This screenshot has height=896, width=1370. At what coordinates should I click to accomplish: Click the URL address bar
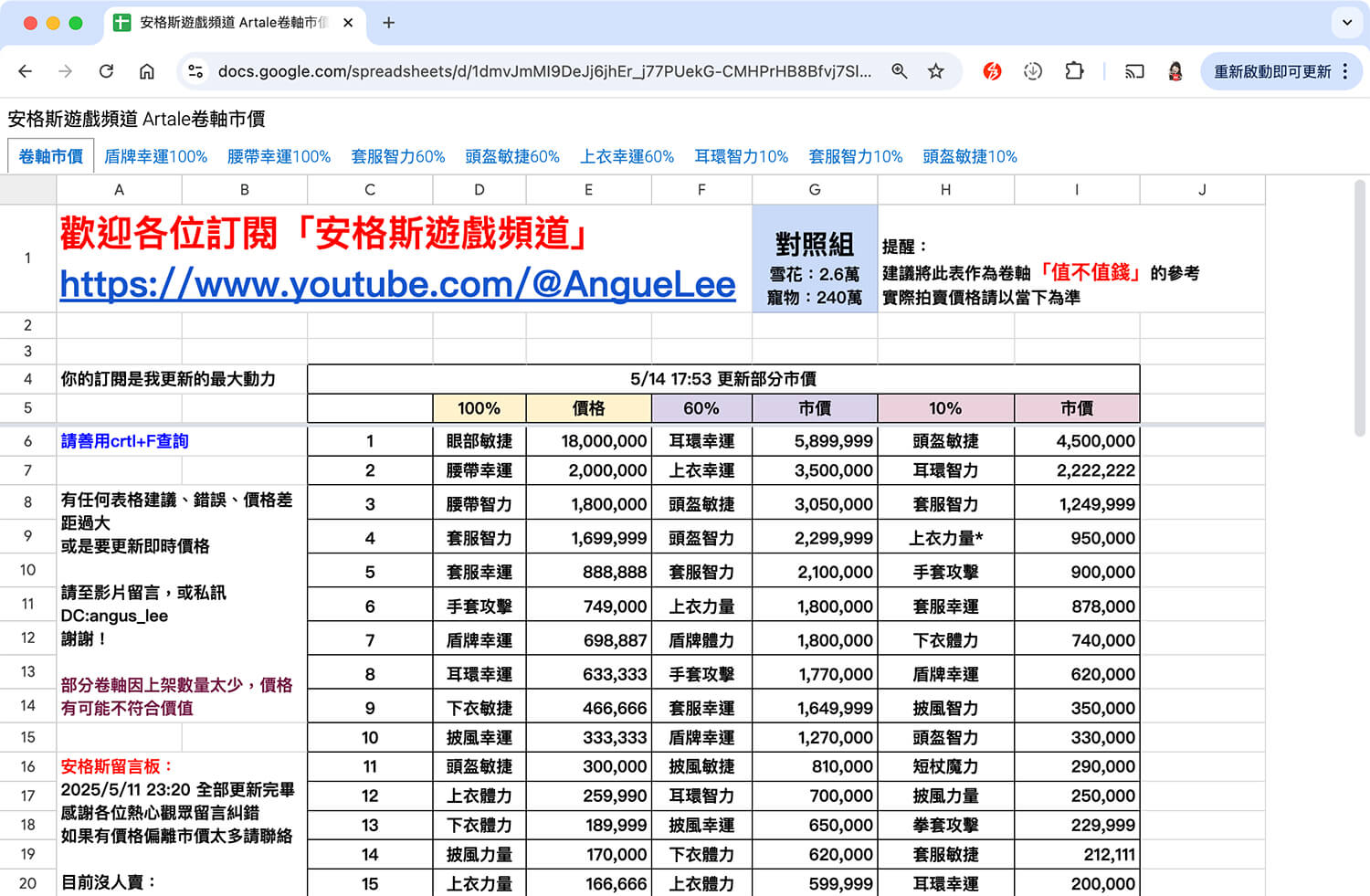tap(543, 71)
